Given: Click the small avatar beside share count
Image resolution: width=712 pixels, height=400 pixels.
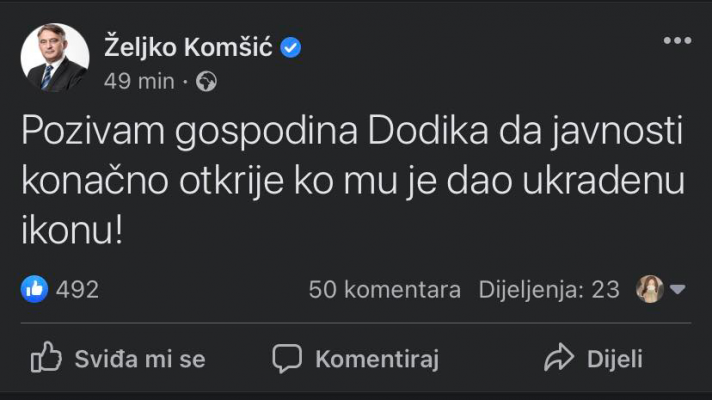Looking at the screenshot, I should [x=649, y=290].
